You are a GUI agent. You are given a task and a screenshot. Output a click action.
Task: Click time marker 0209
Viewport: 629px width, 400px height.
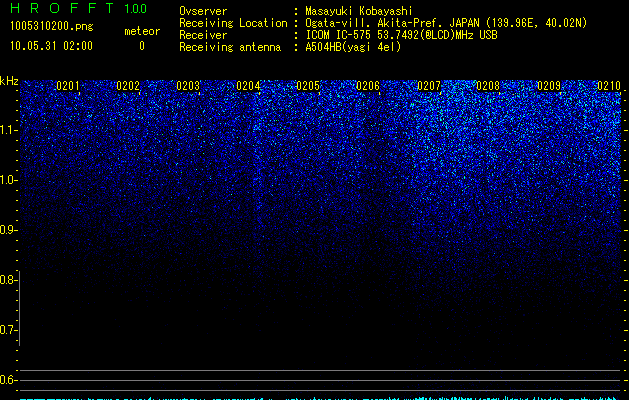(549, 86)
